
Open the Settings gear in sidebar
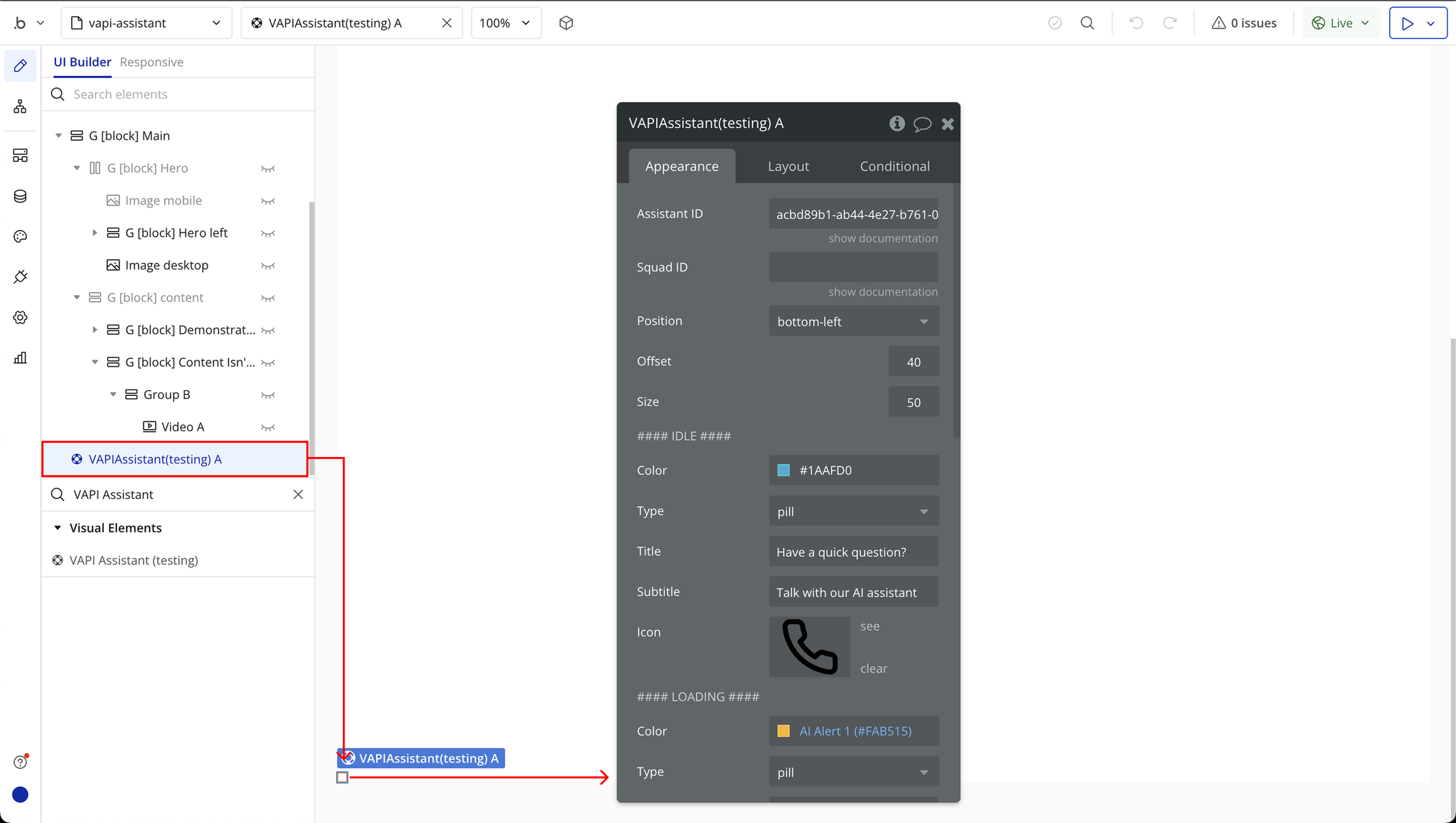tap(20, 318)
